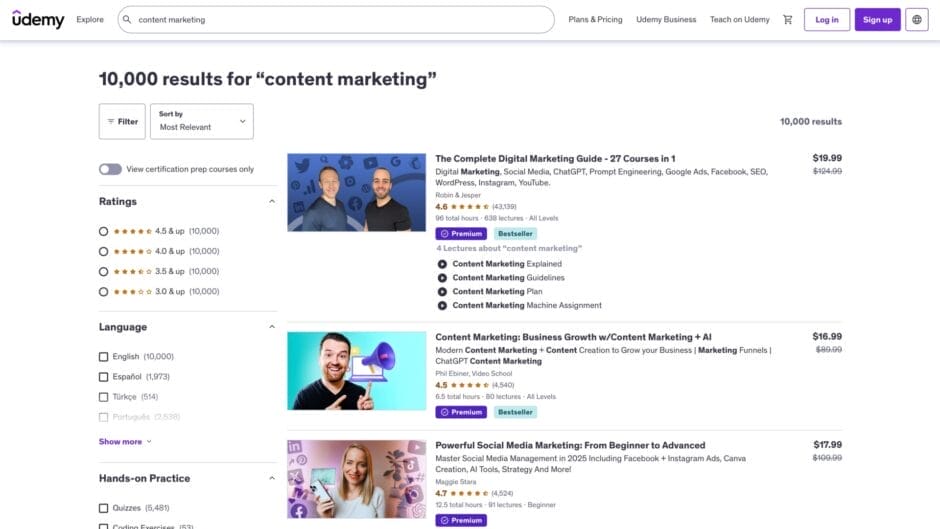The image size is (940, 529).
Task: Open the shopping cart
Action: pyautogui.click(x=787, y=19)
